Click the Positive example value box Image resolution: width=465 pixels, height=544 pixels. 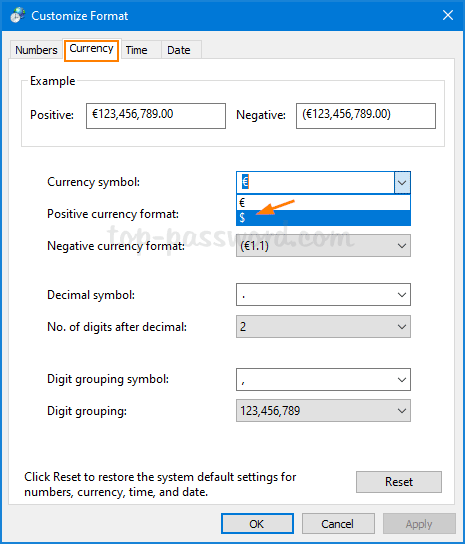click(x=156, y=116)
